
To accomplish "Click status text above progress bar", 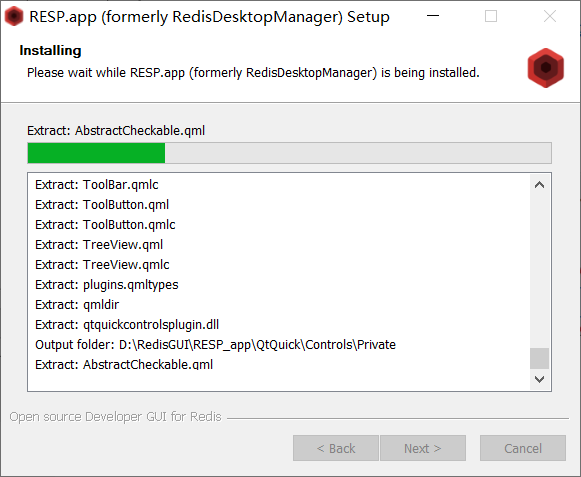I will tap(116, 130).
